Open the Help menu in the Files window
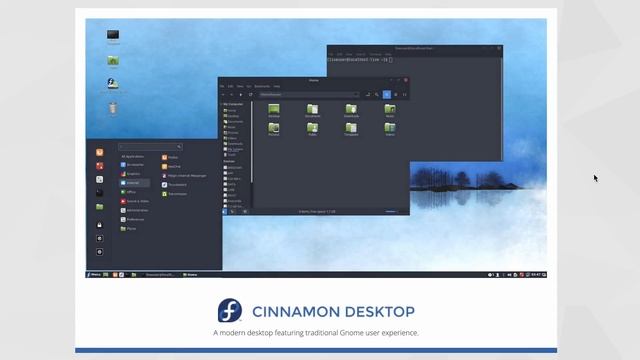 click(277, 87)
